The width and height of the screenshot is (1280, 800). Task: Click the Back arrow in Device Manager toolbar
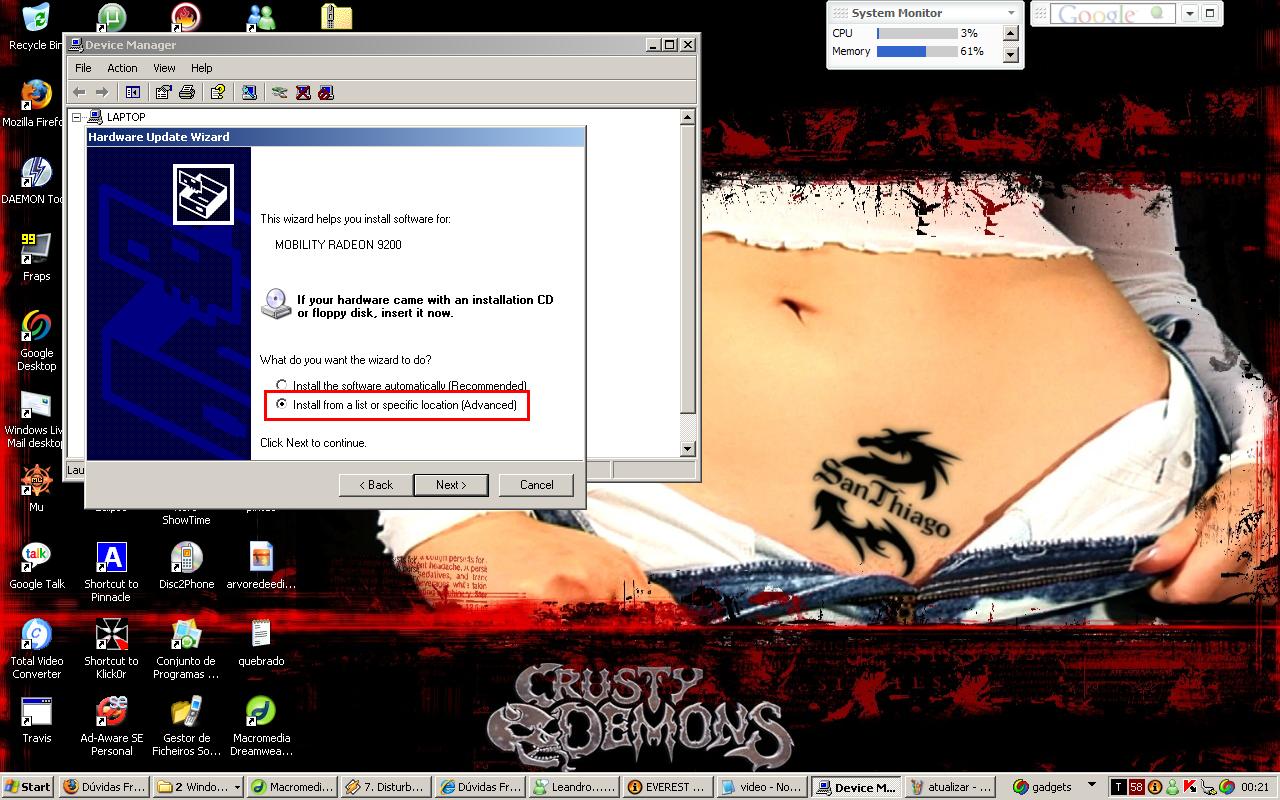click(80, 92)
